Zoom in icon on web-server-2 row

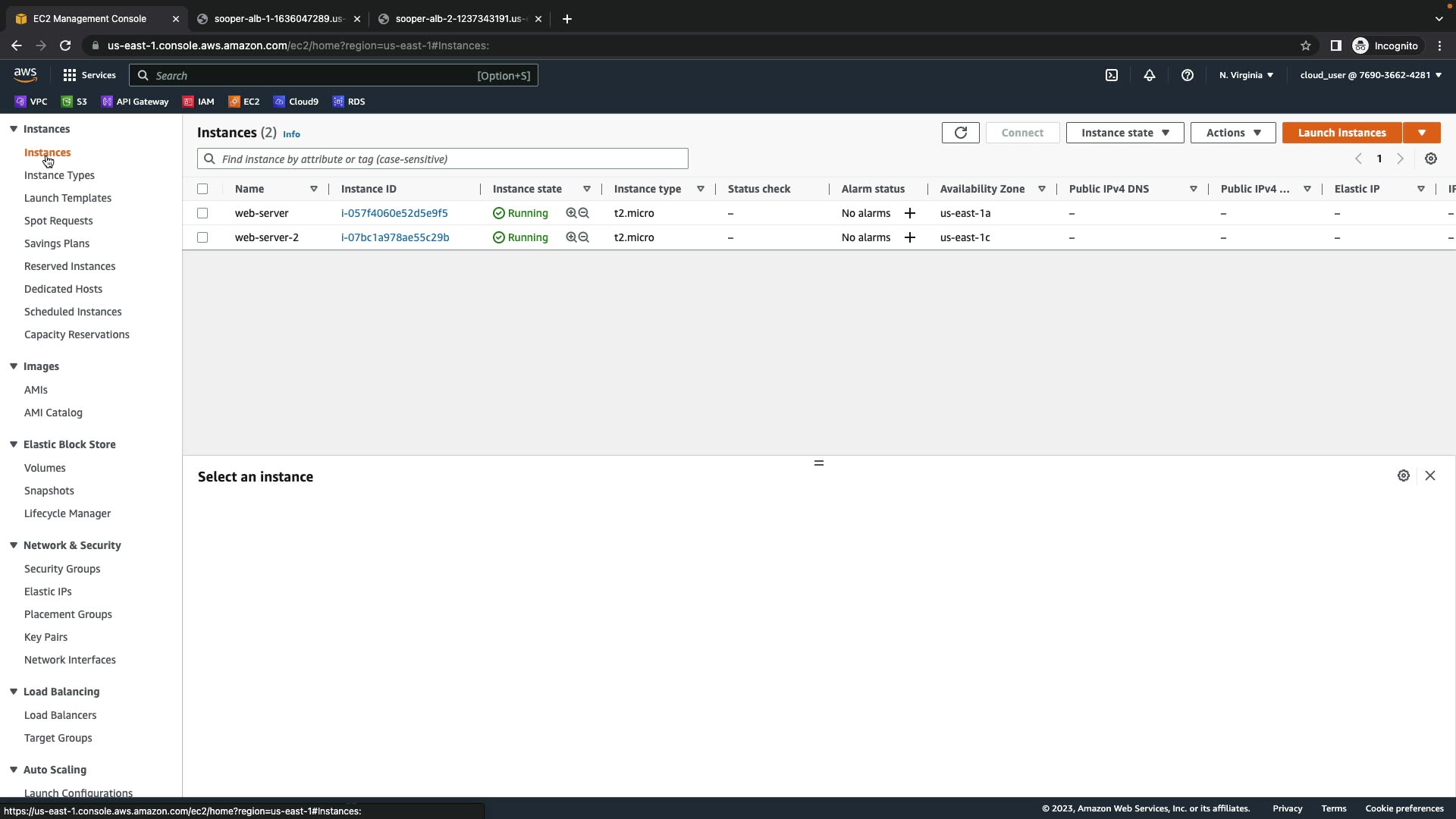pyautogui.click(x=571, y=238)
